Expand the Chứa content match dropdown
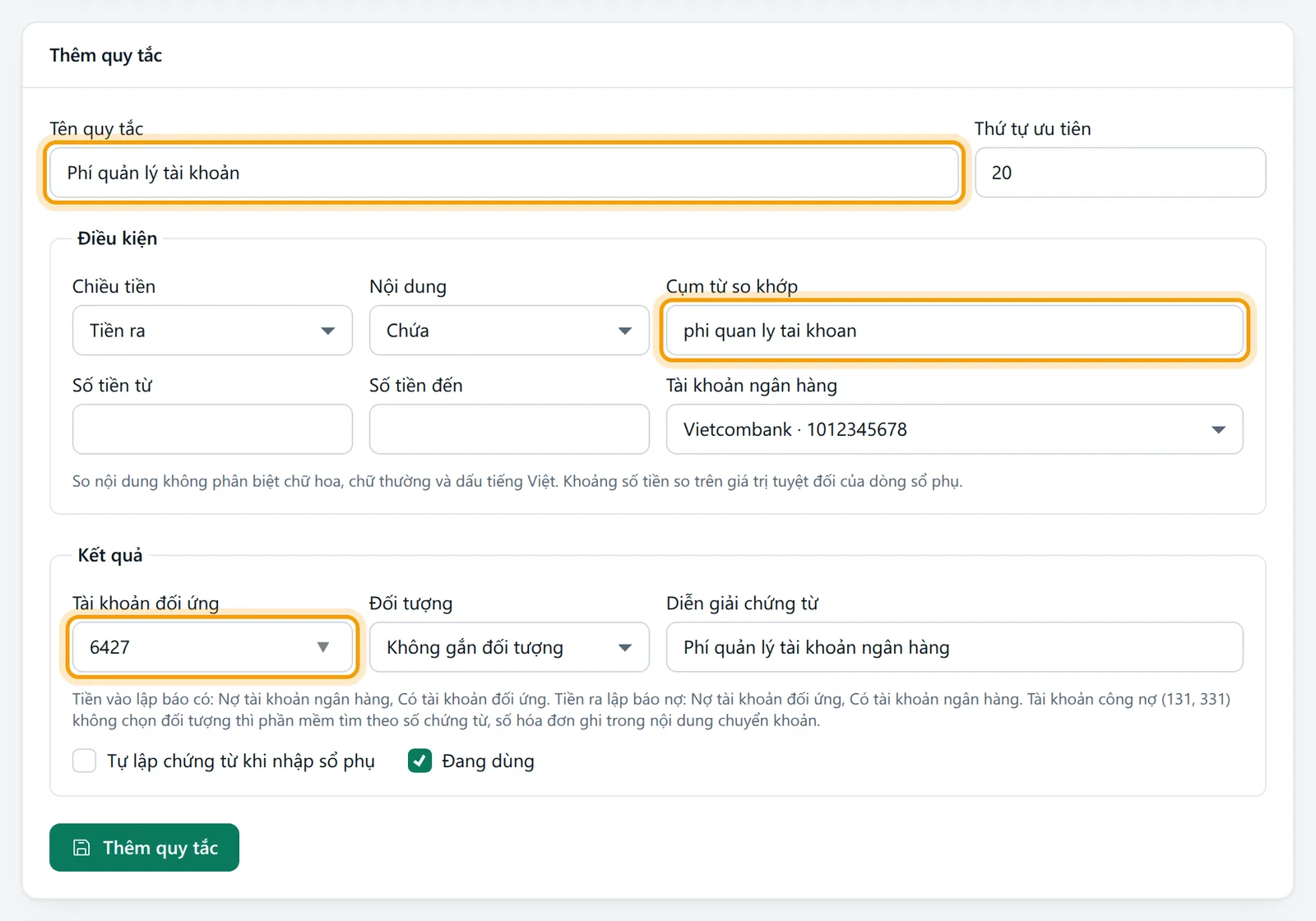Screen dimensions: 1316x921 (x=509, y=331)
